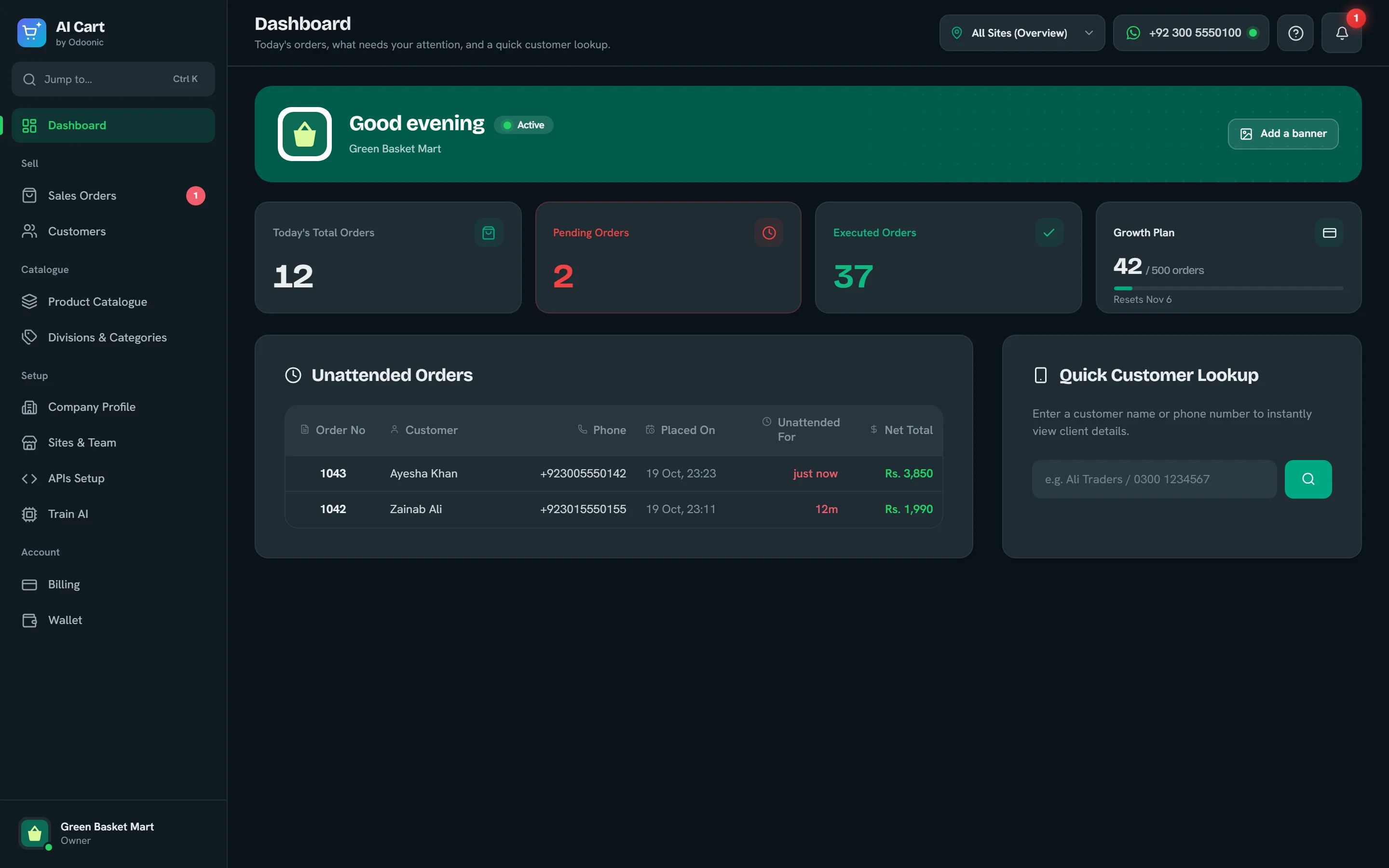Click customer name Ayesha Khan

pos(423,474)
